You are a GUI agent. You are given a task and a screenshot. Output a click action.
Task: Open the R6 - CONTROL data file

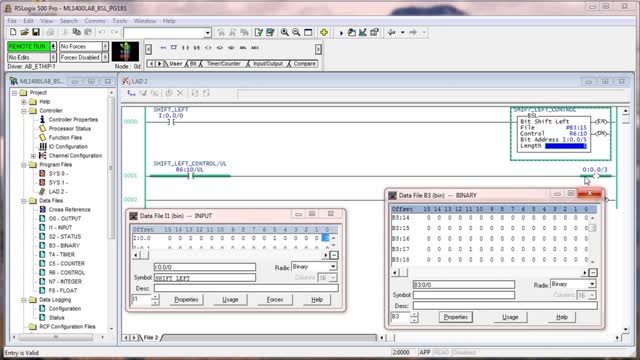pos(67,272)
